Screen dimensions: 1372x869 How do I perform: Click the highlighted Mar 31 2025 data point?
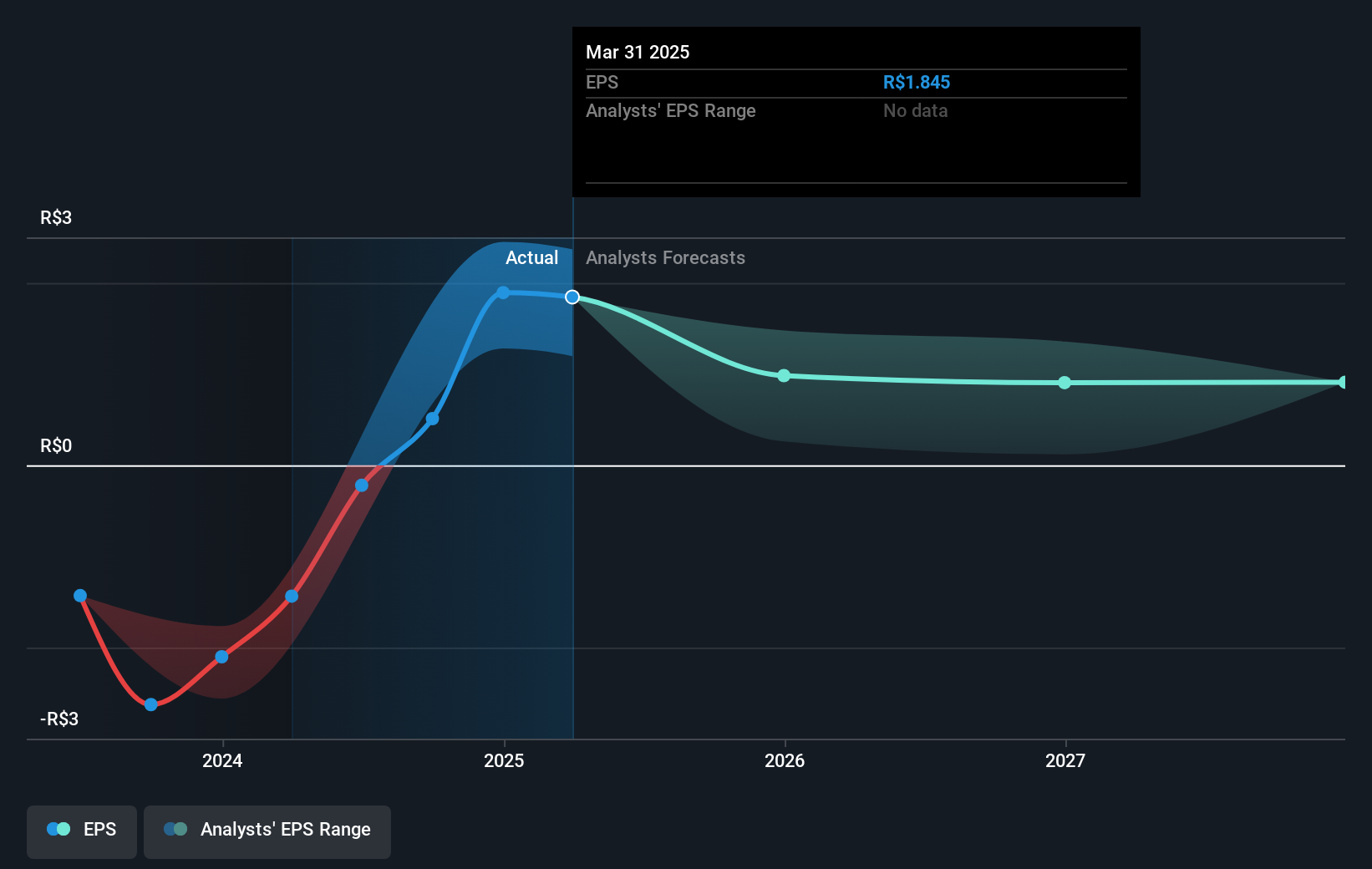[572, 297]
